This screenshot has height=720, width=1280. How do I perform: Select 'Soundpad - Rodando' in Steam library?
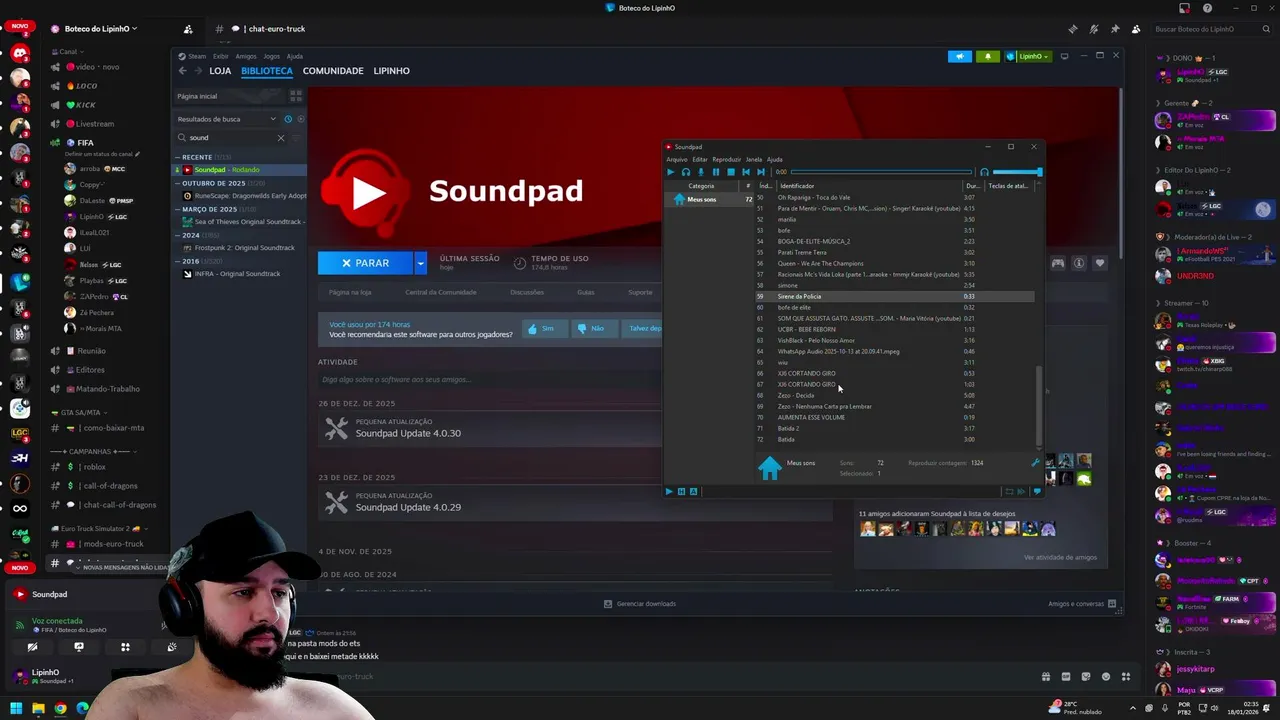point(240,170)
